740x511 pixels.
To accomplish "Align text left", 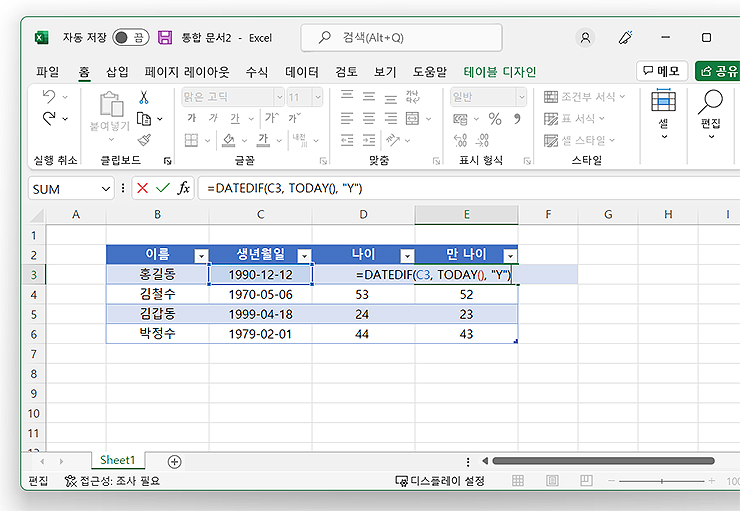I will [347, 118].
